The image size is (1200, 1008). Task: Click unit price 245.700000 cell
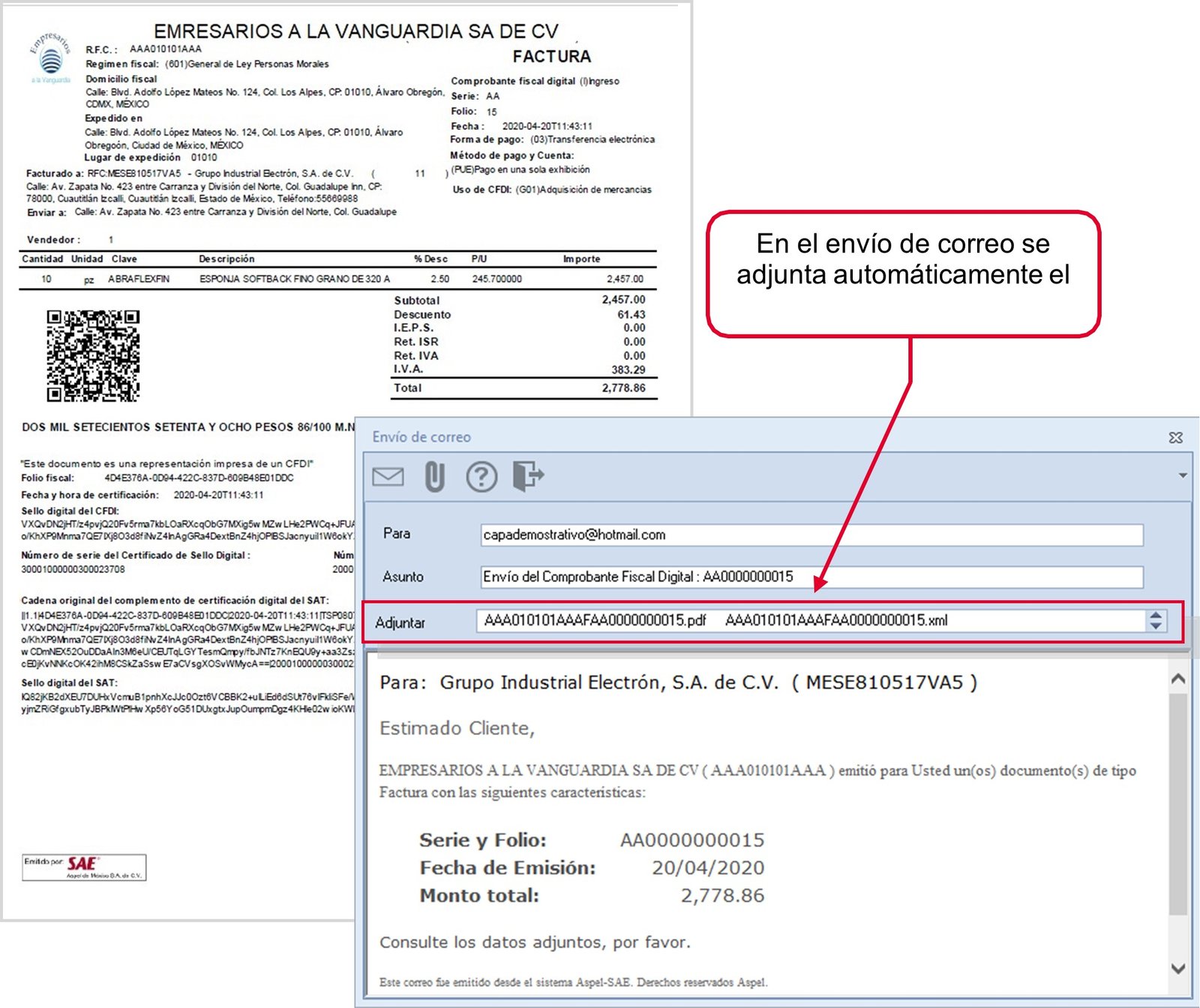pyautogui.click(x=497, y=279)
